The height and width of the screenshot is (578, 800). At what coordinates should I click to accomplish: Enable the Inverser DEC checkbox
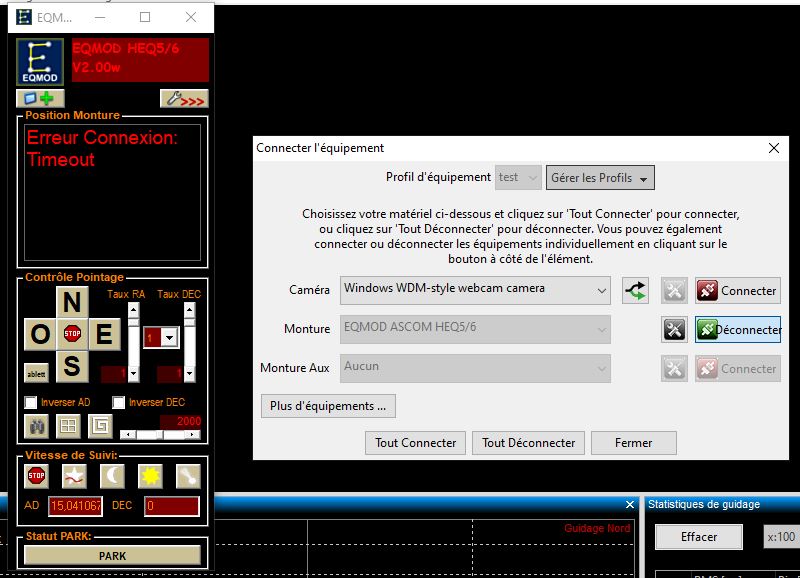coord(118,403)
